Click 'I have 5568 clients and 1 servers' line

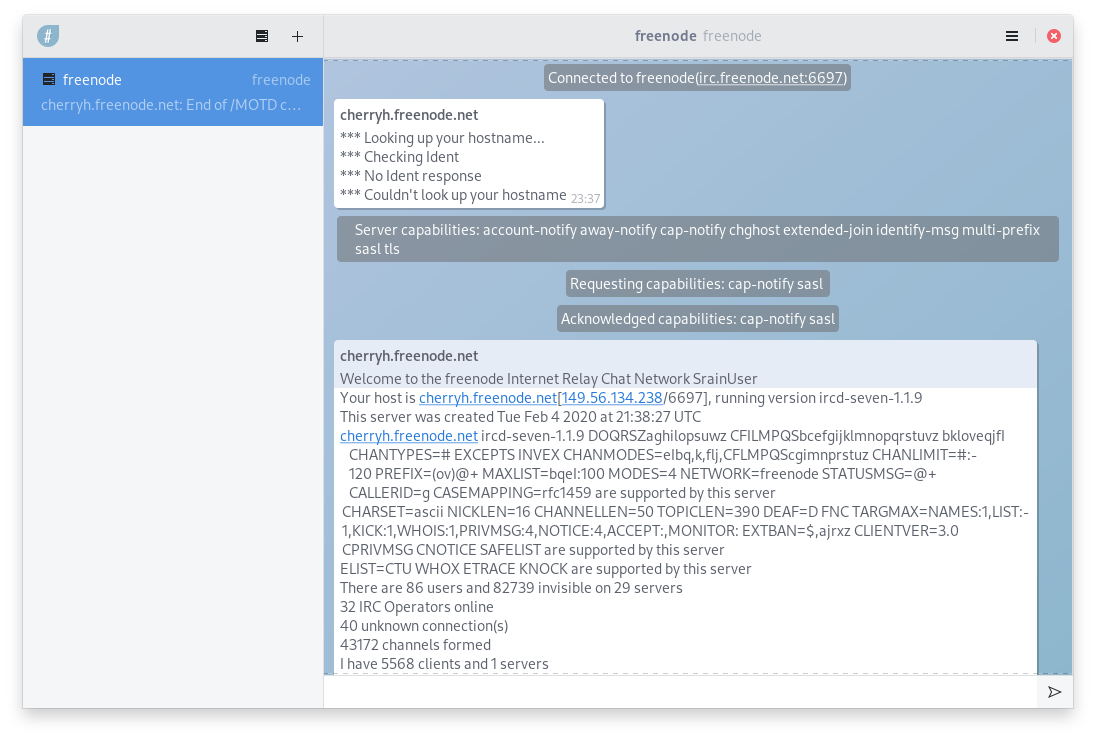[x=444, y=663]
